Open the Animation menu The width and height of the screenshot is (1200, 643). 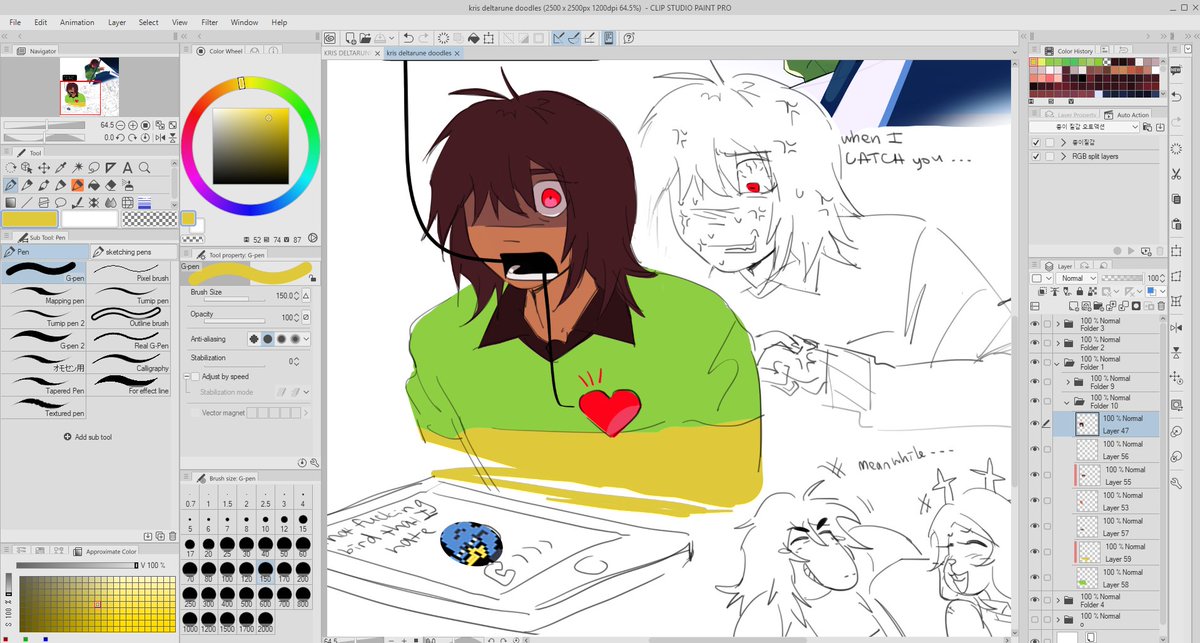[77, 22]
